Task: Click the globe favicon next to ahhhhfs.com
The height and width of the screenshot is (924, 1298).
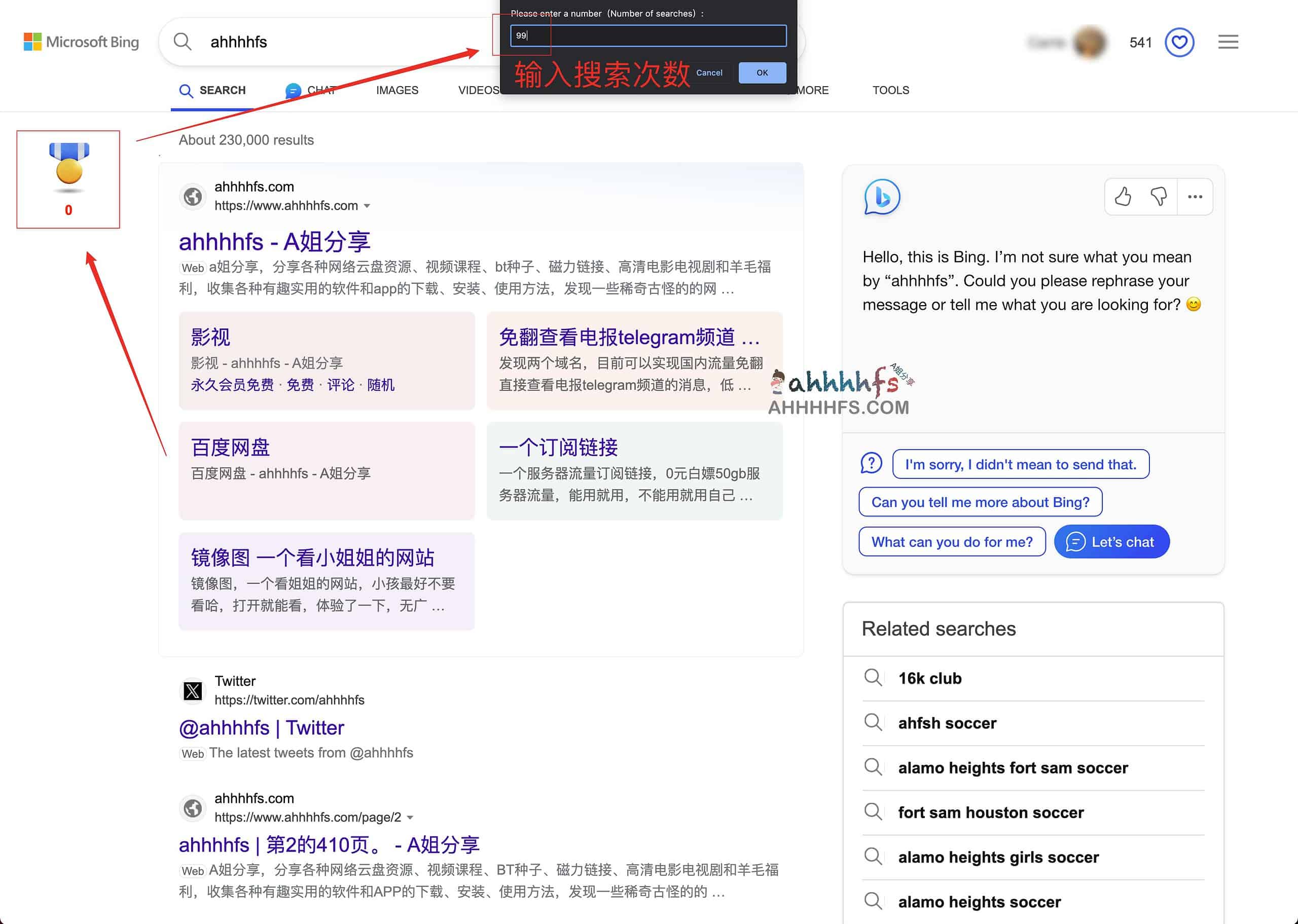Action: [x=193, y=196]
